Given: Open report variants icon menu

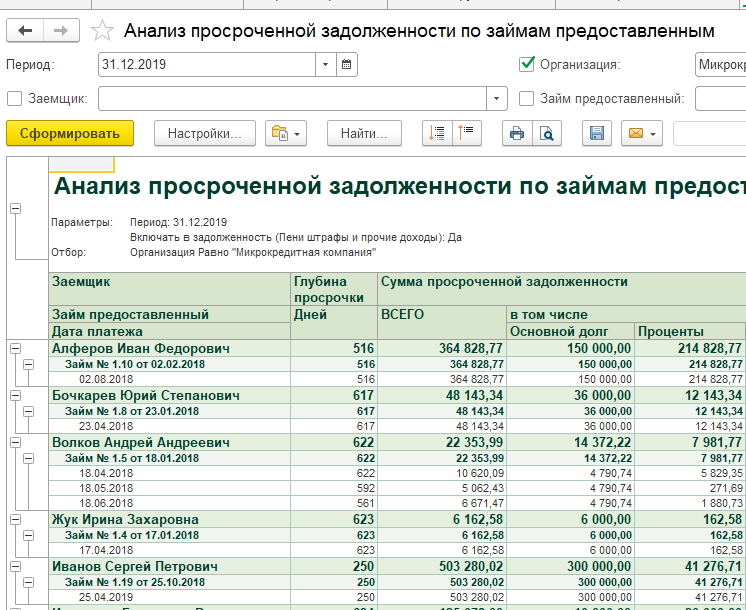Looking at the screenshot, I should pos(285,133).
